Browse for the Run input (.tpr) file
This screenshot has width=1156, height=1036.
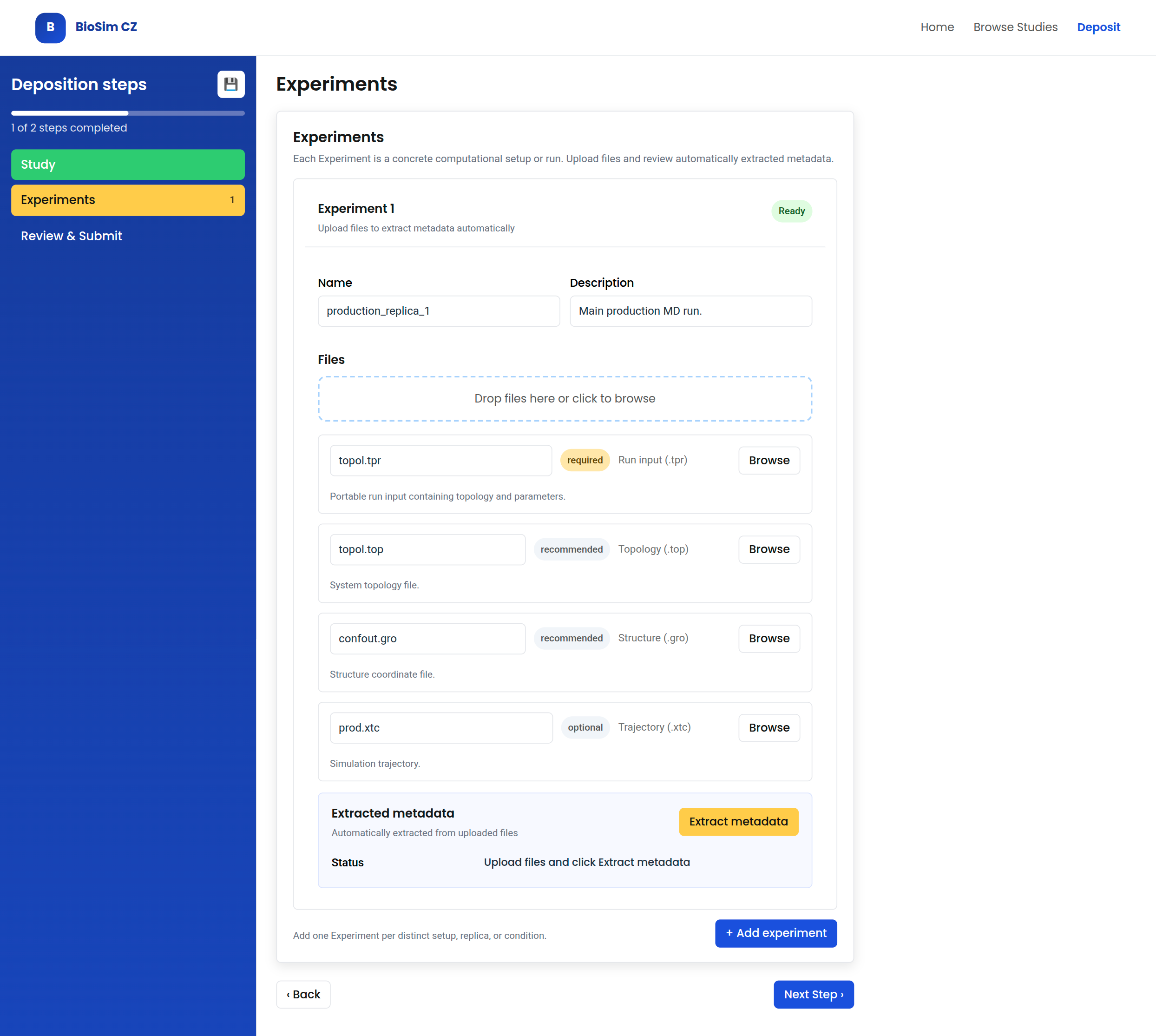[769, 461]
